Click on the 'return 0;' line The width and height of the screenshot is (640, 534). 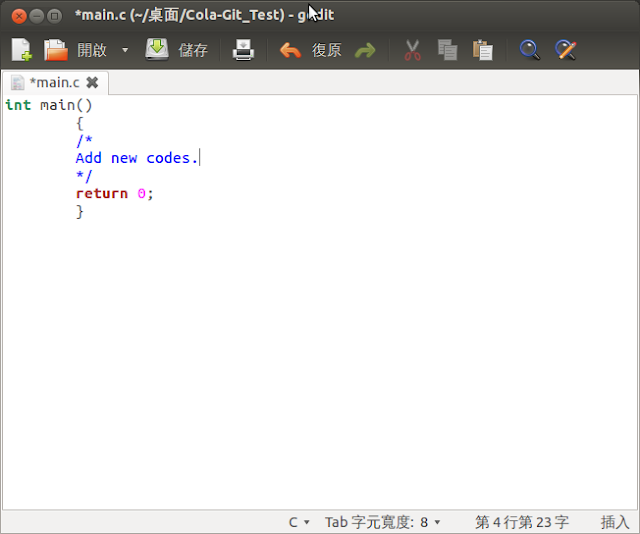[114, 194]
